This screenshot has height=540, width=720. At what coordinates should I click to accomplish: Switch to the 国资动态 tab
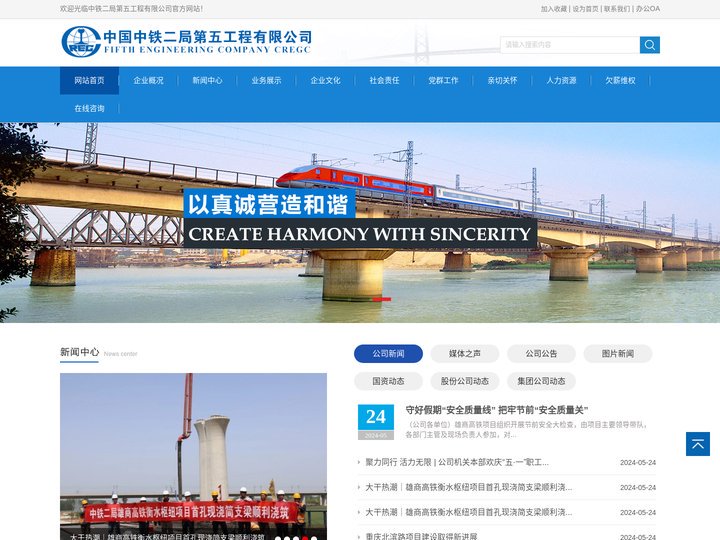point(388,381)
